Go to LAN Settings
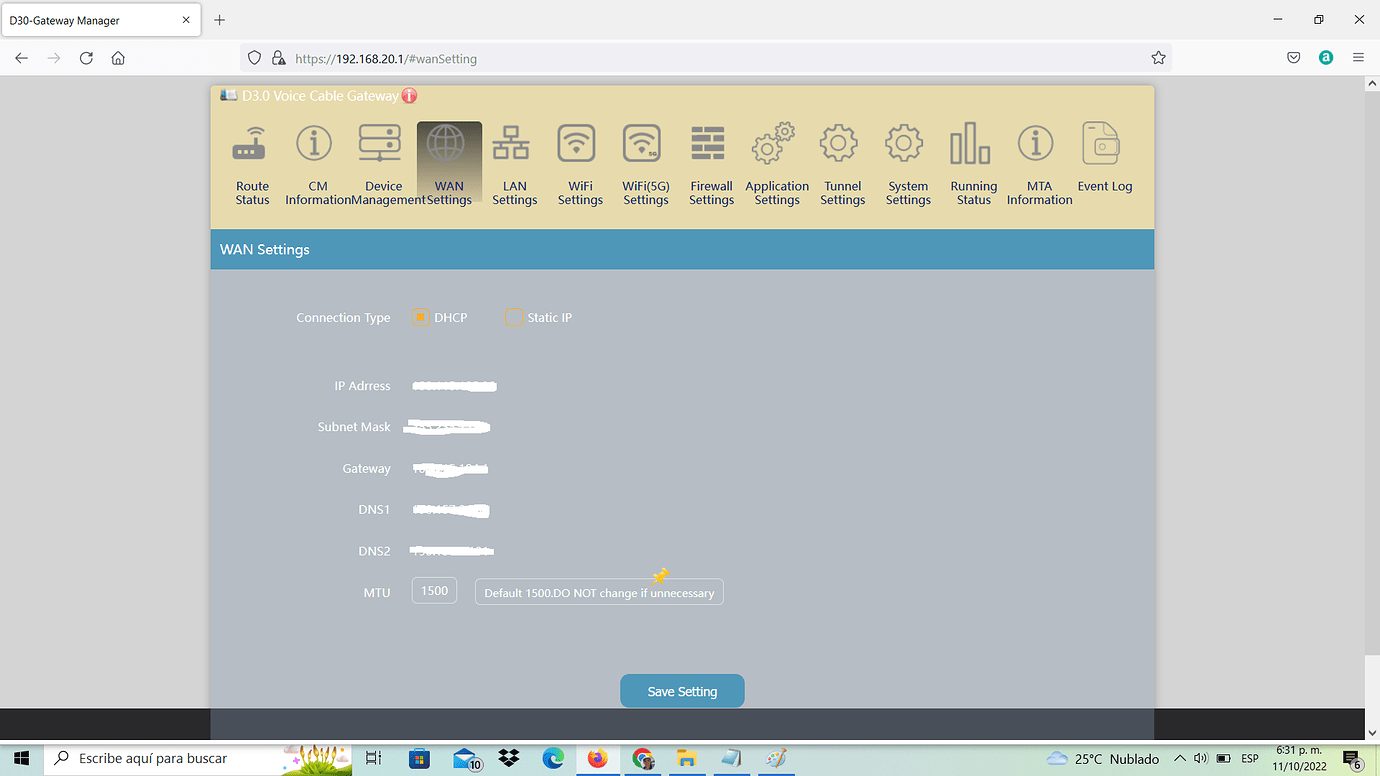Image resolution: width=1380 pixels, height=776 pixels. (x=514, y=162)
